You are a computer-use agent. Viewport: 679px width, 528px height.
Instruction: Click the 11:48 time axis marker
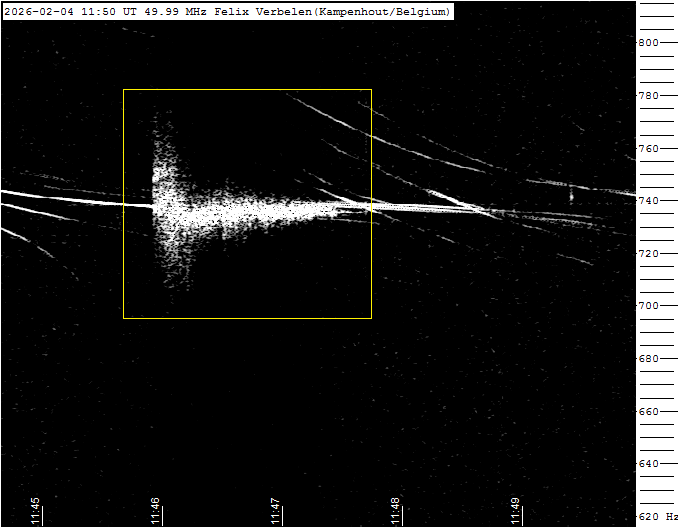396,510
